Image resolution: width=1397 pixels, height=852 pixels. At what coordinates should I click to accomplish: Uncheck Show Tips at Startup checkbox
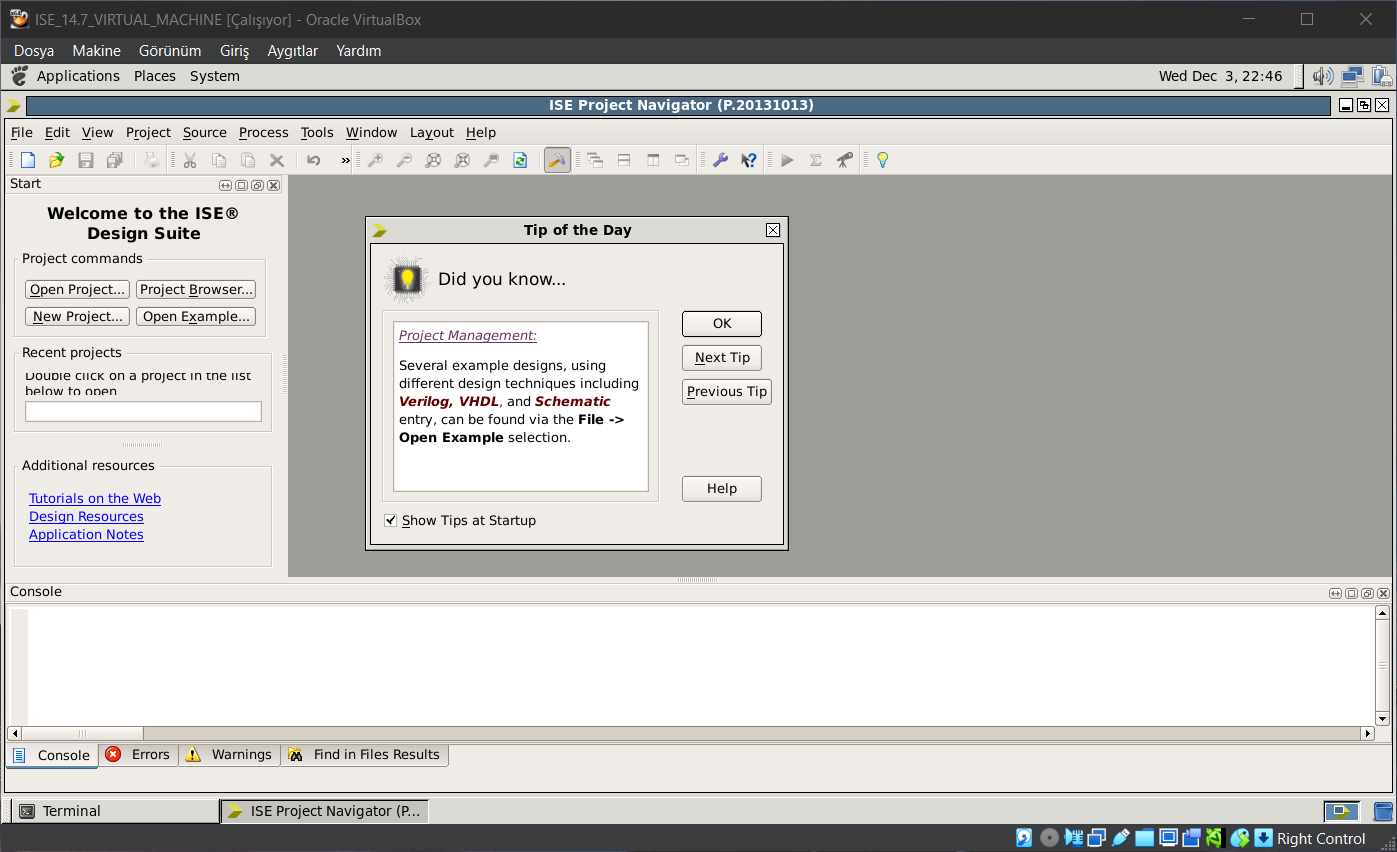tap(391, 520)
